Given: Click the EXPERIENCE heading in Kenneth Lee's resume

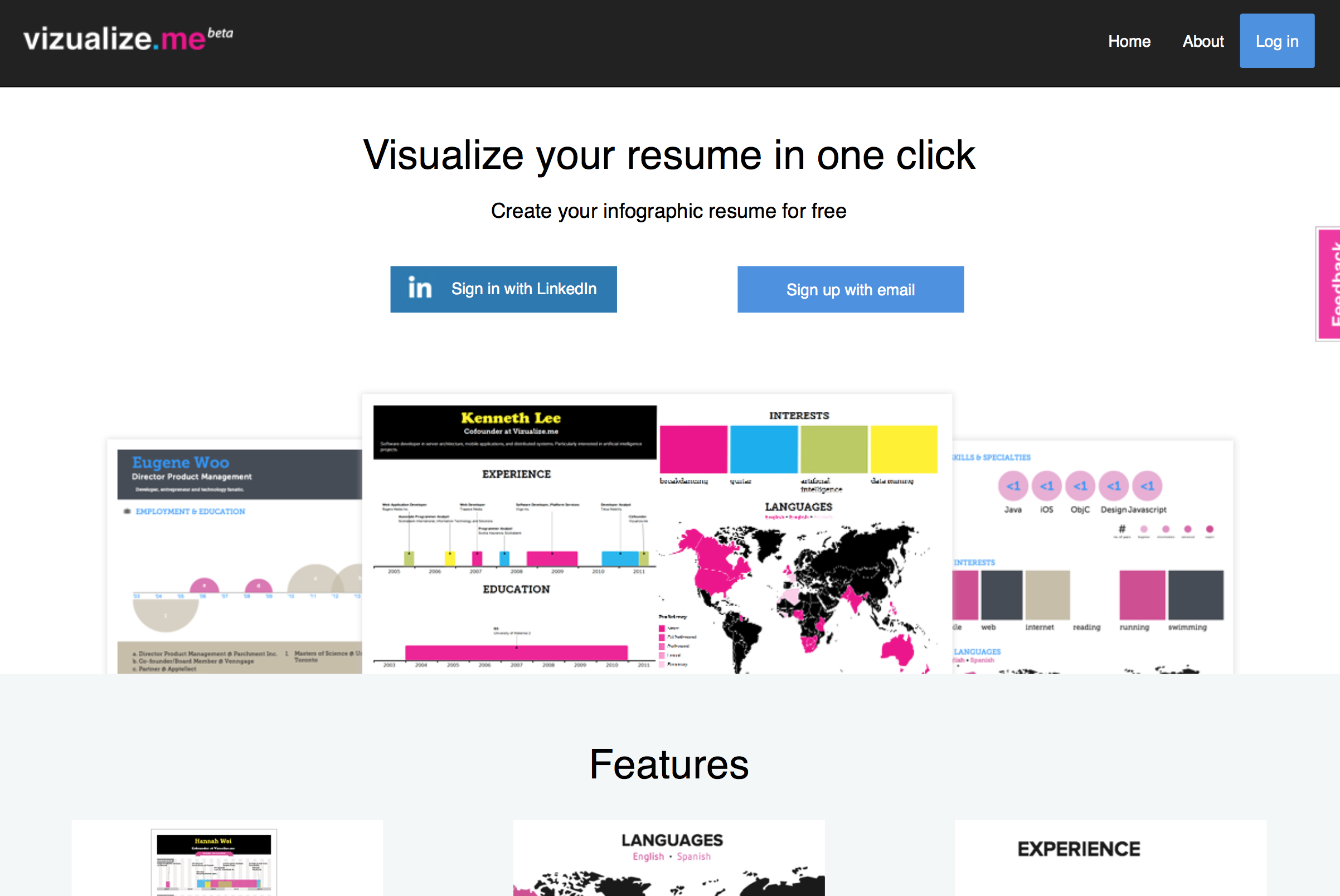Looking at the screenshot, I should (x=516, y=474).
